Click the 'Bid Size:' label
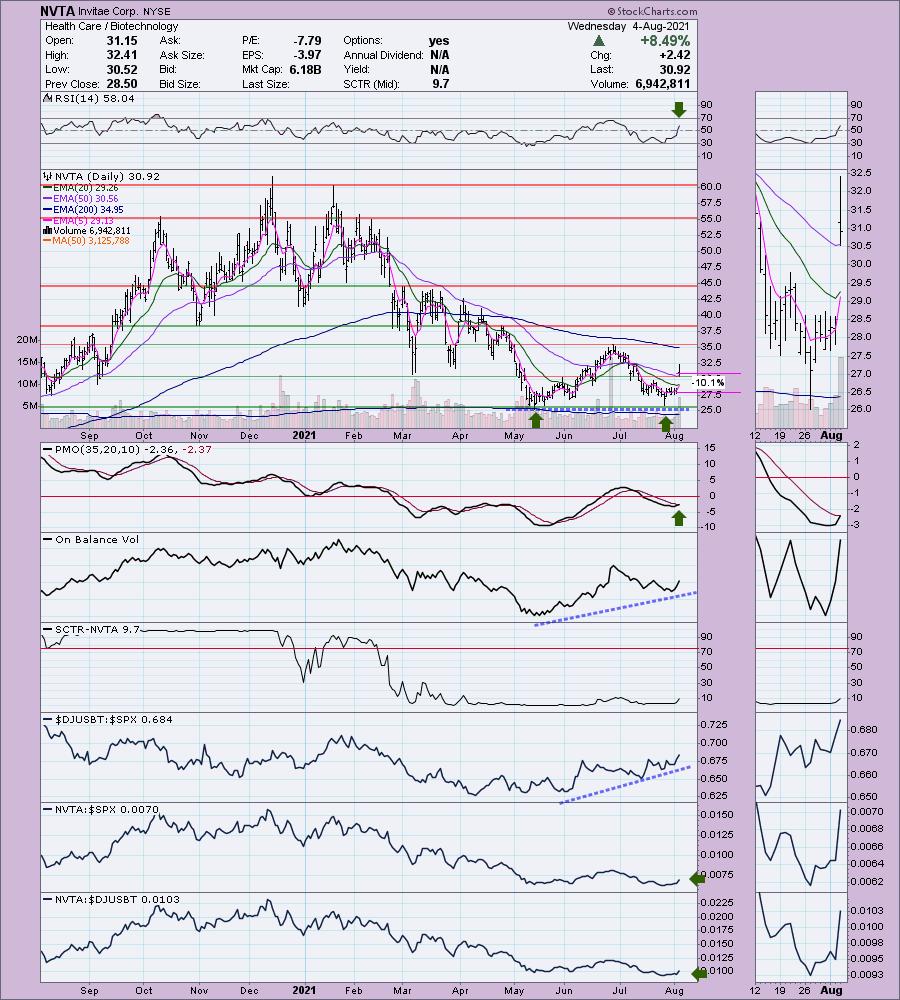 pos(180,84)
